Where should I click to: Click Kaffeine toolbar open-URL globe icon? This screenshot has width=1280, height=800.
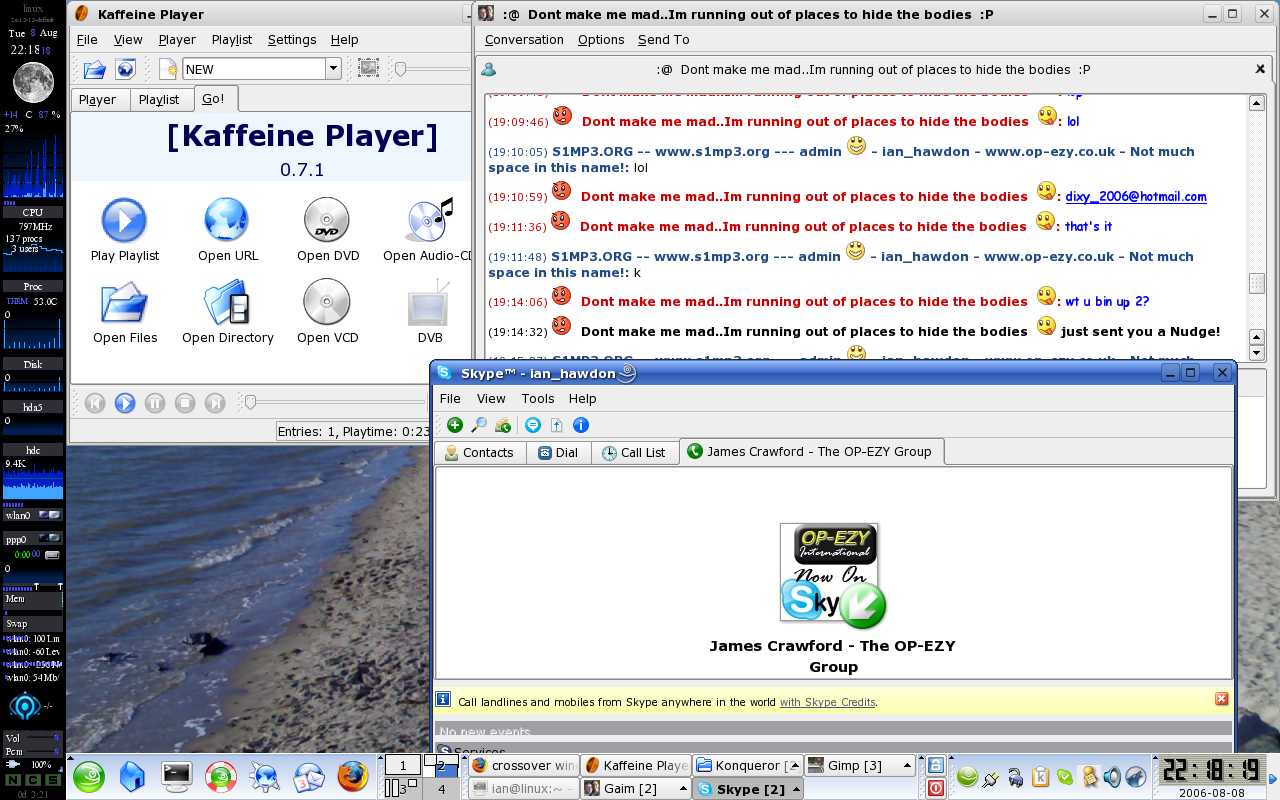[x=125, y=69]
